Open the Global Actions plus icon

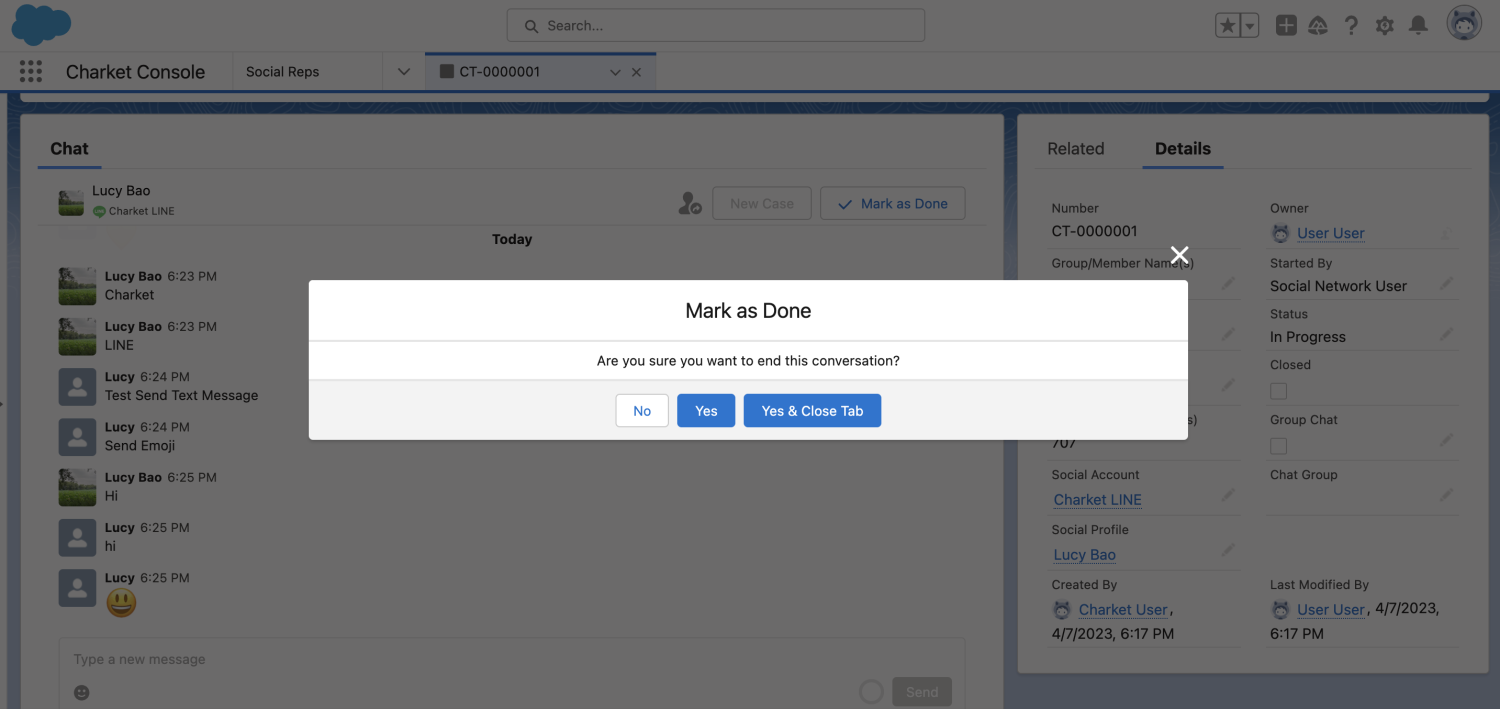pyautogui.click(x=1286, y=26)
